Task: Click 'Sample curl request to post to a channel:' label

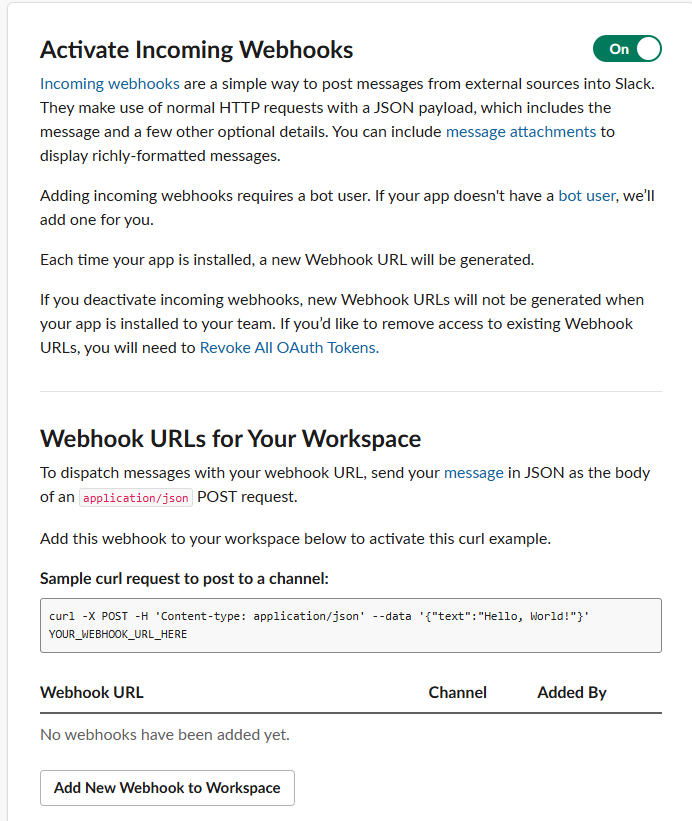Action: [x=184, y=579]
